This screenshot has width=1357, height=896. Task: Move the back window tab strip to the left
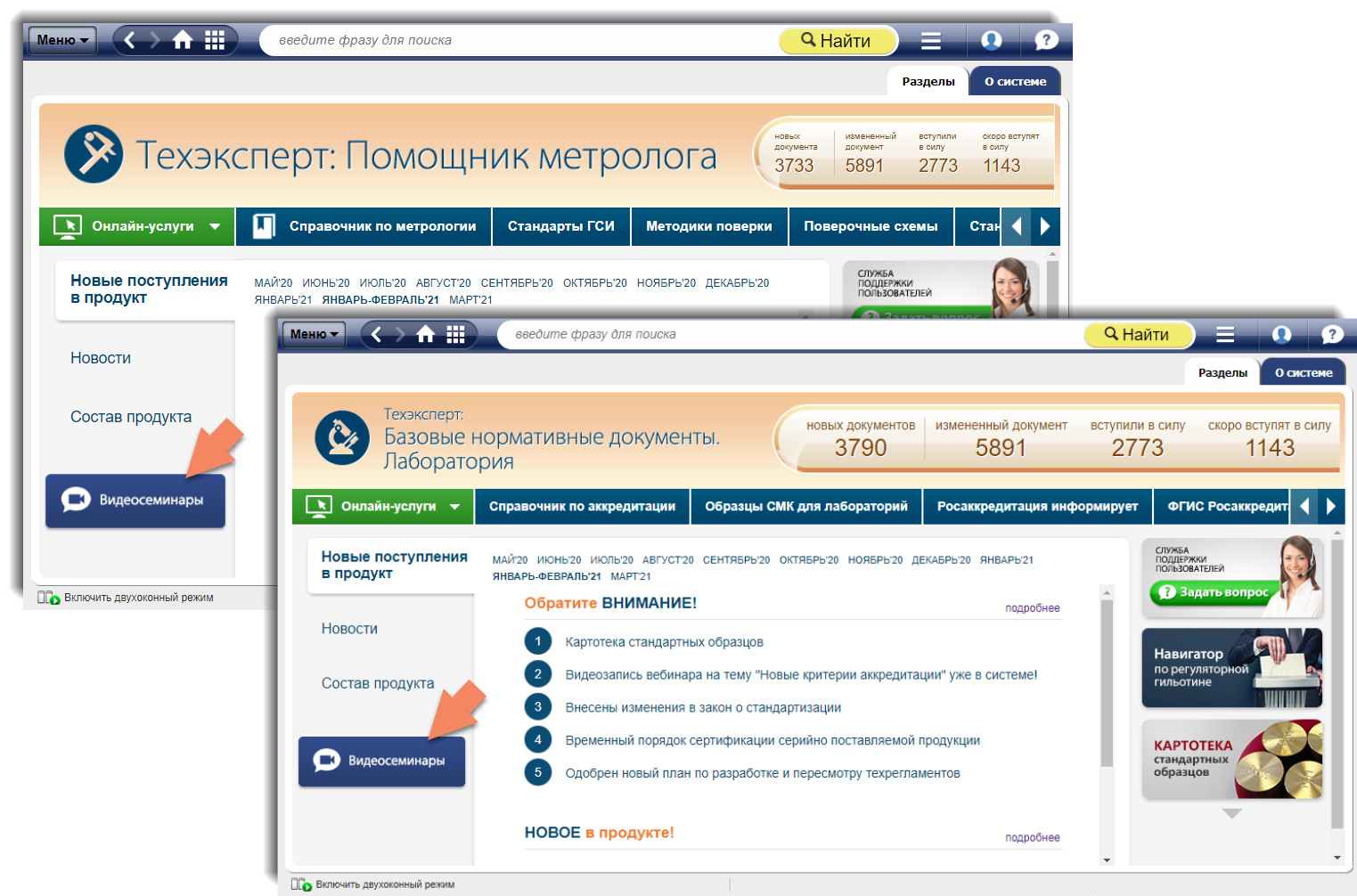tap(1016, 226)
